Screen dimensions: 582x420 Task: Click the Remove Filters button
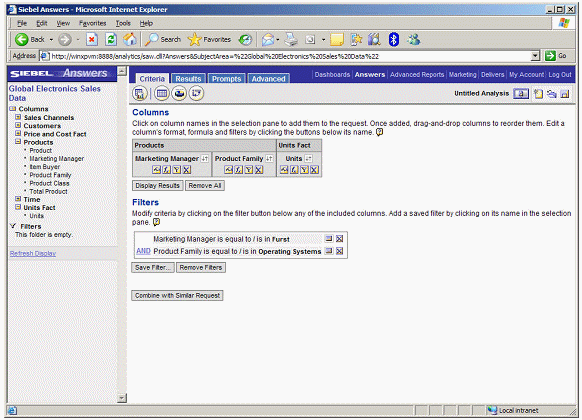tap(201, 268)
